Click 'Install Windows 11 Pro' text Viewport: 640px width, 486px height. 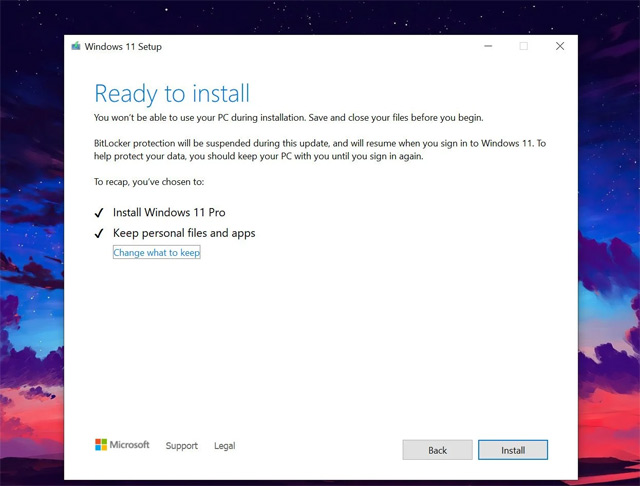pyautogui.click(x=169, y=213)
